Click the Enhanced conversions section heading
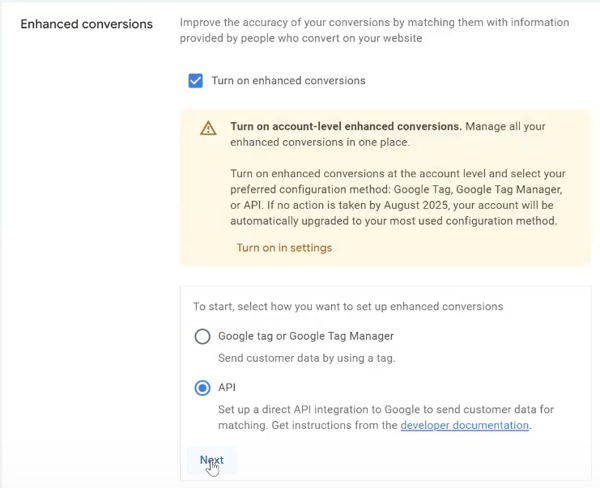 tap(87, 23)
